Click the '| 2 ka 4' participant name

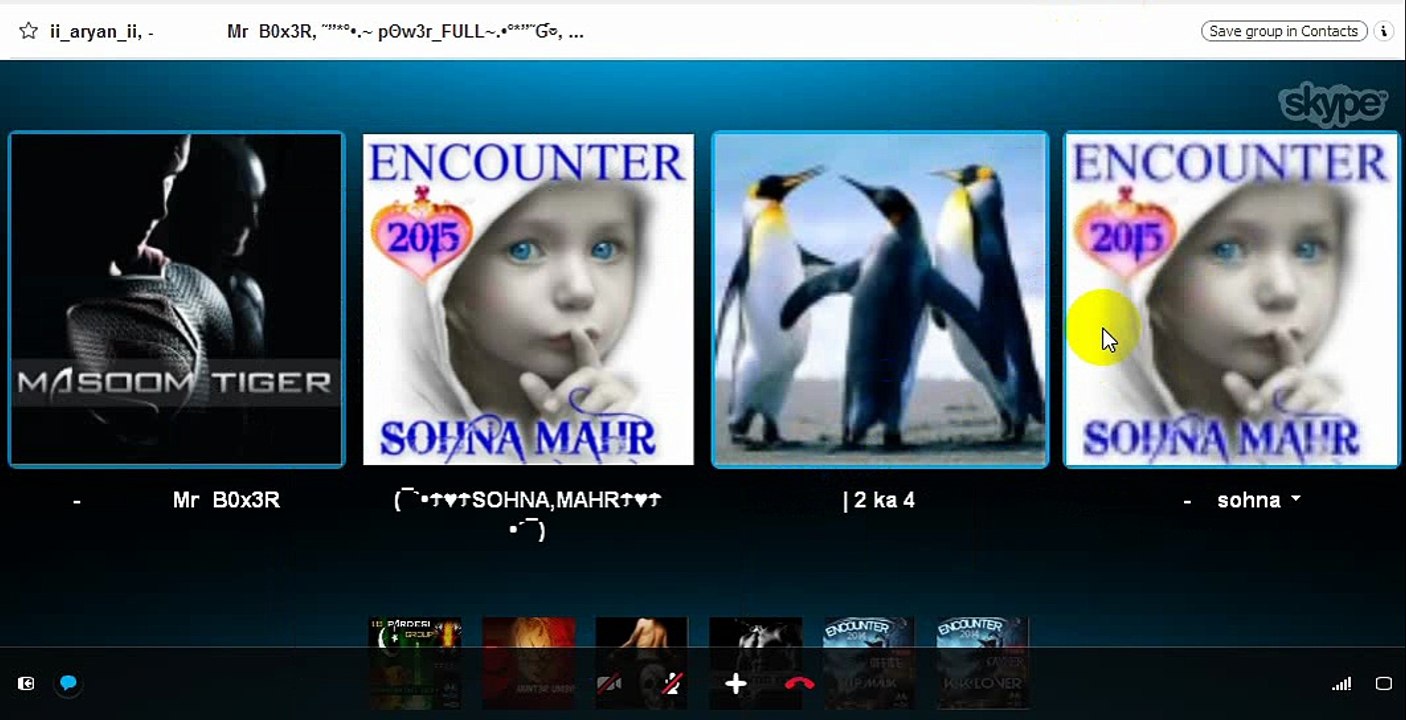[x=879, y=500]
